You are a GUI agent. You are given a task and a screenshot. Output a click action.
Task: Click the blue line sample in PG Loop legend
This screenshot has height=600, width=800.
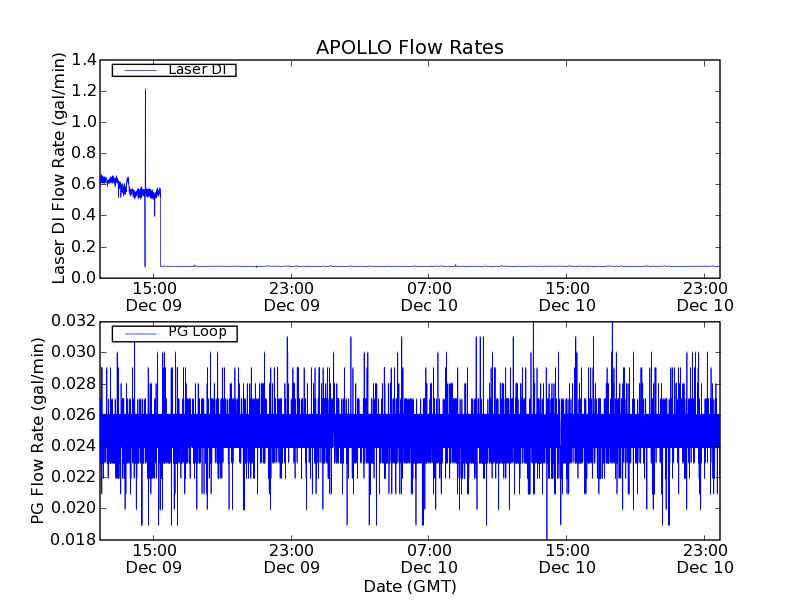(x=138, y=332)
